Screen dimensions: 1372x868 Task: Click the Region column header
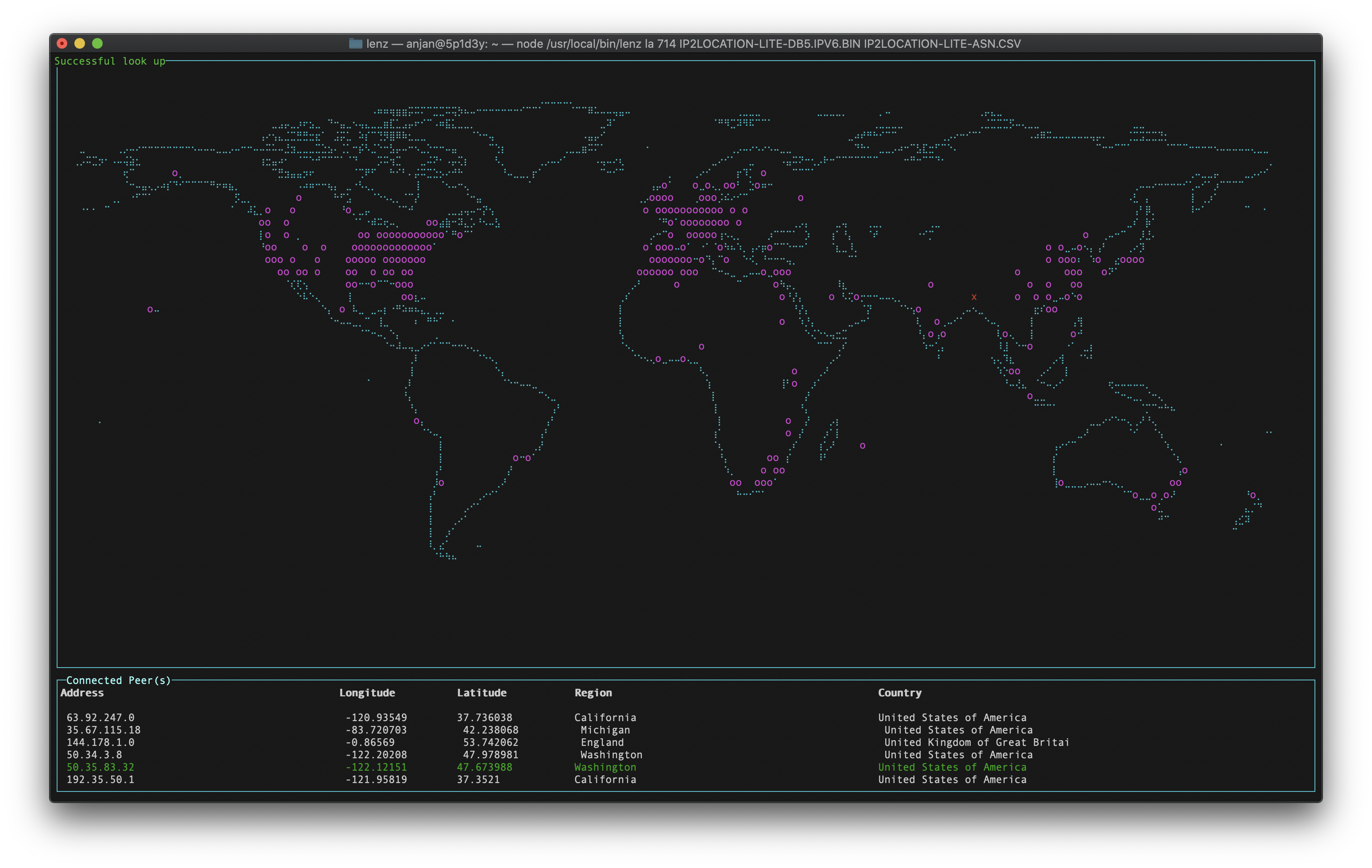(x=593, y=693)
